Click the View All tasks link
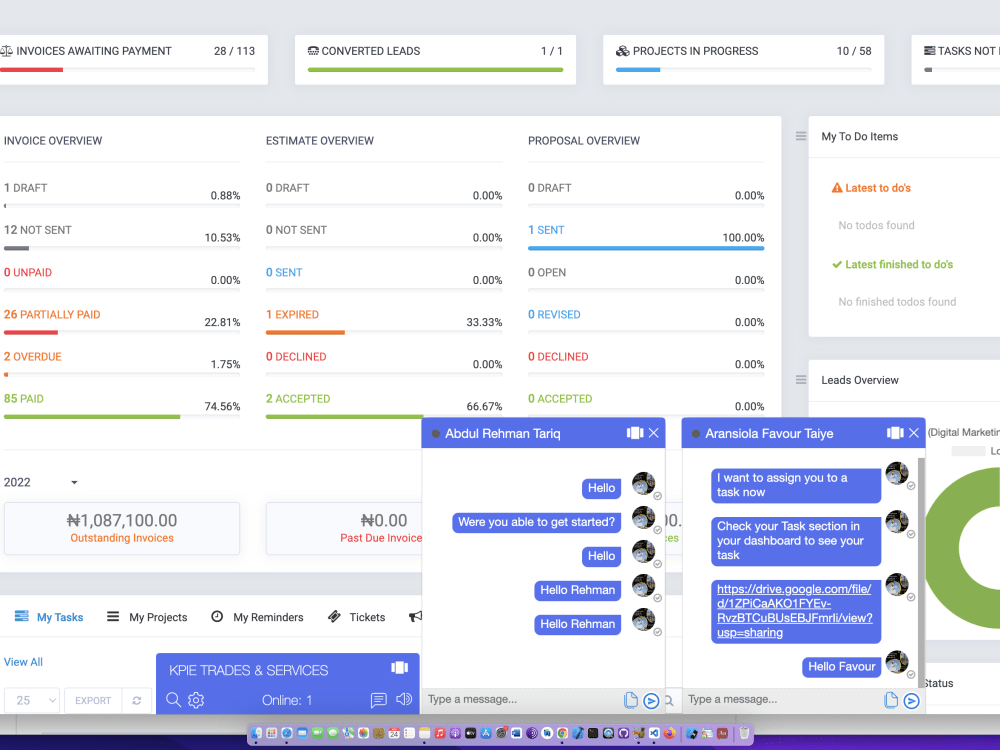 (23, 662)
